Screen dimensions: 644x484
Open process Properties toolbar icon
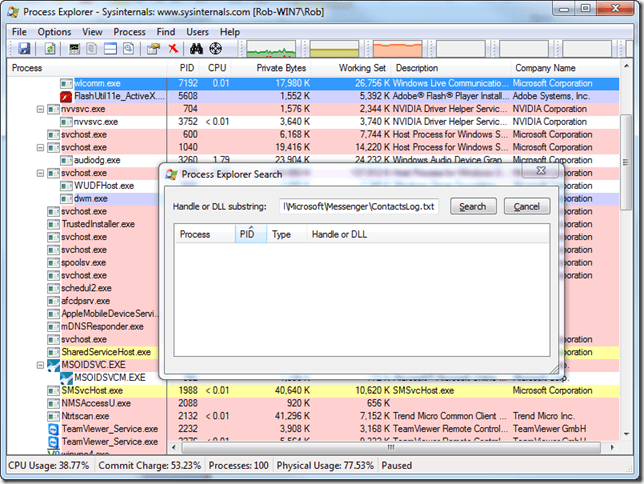tap(153, 48)
